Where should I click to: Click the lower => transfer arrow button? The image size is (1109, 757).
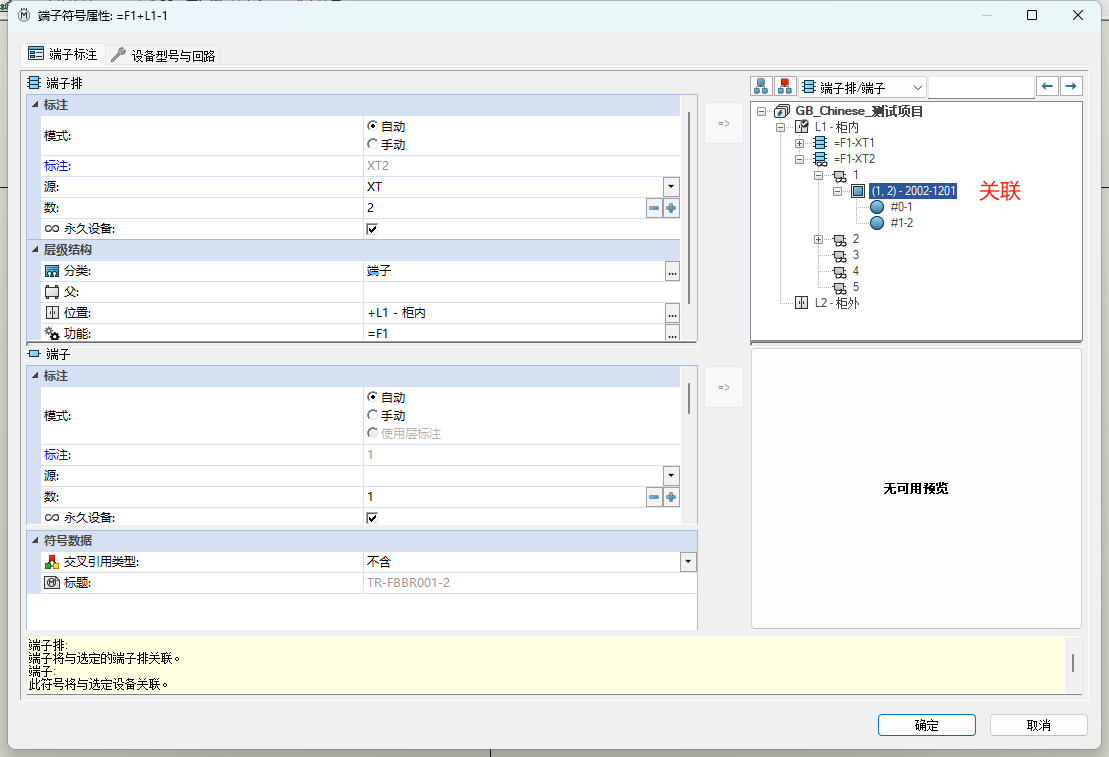pyautogui.click(x=723, y=386)
